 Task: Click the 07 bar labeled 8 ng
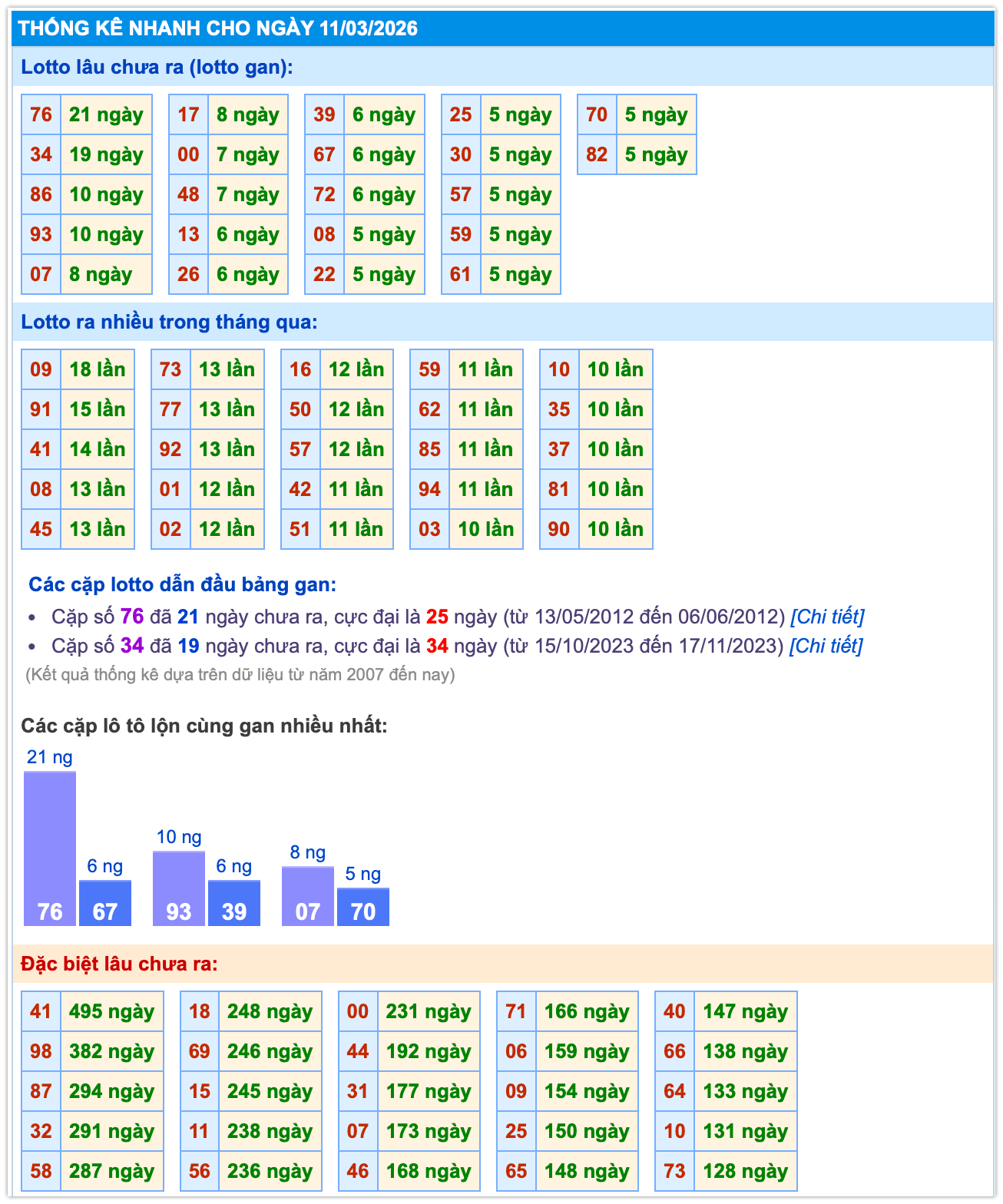coord(308,896)
